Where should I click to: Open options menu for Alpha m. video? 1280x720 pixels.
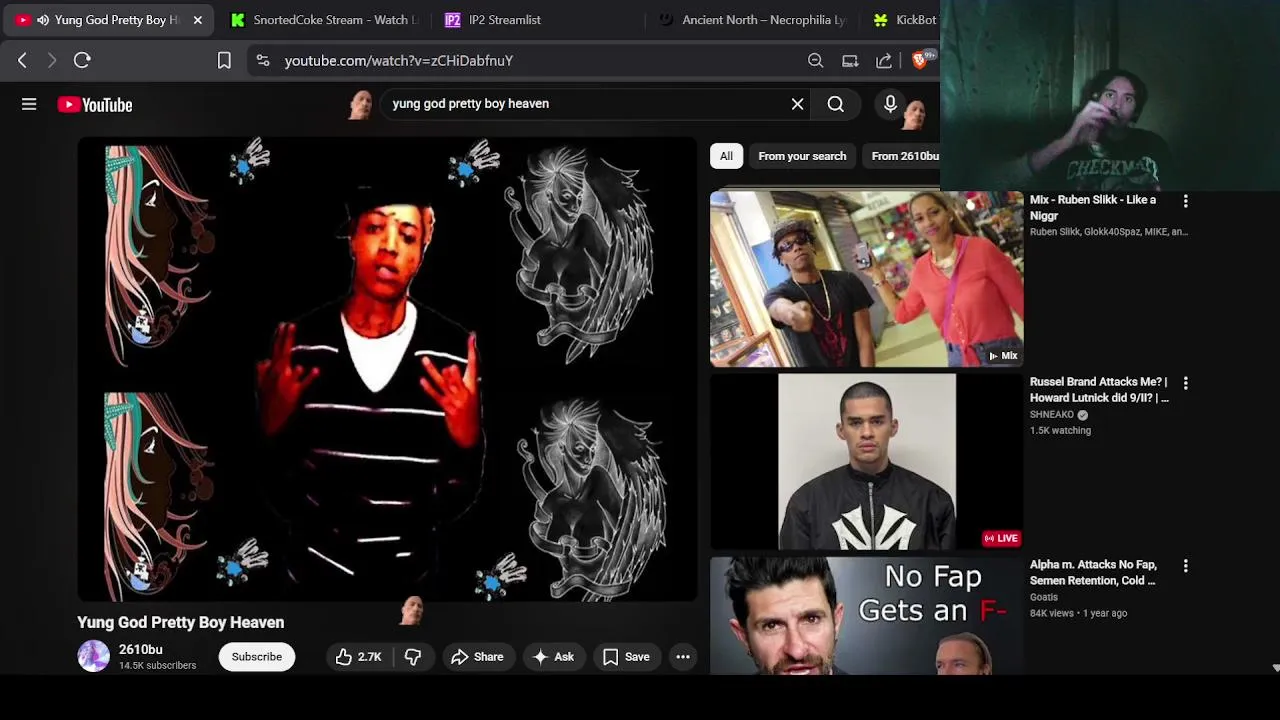tap(1185, 566)
